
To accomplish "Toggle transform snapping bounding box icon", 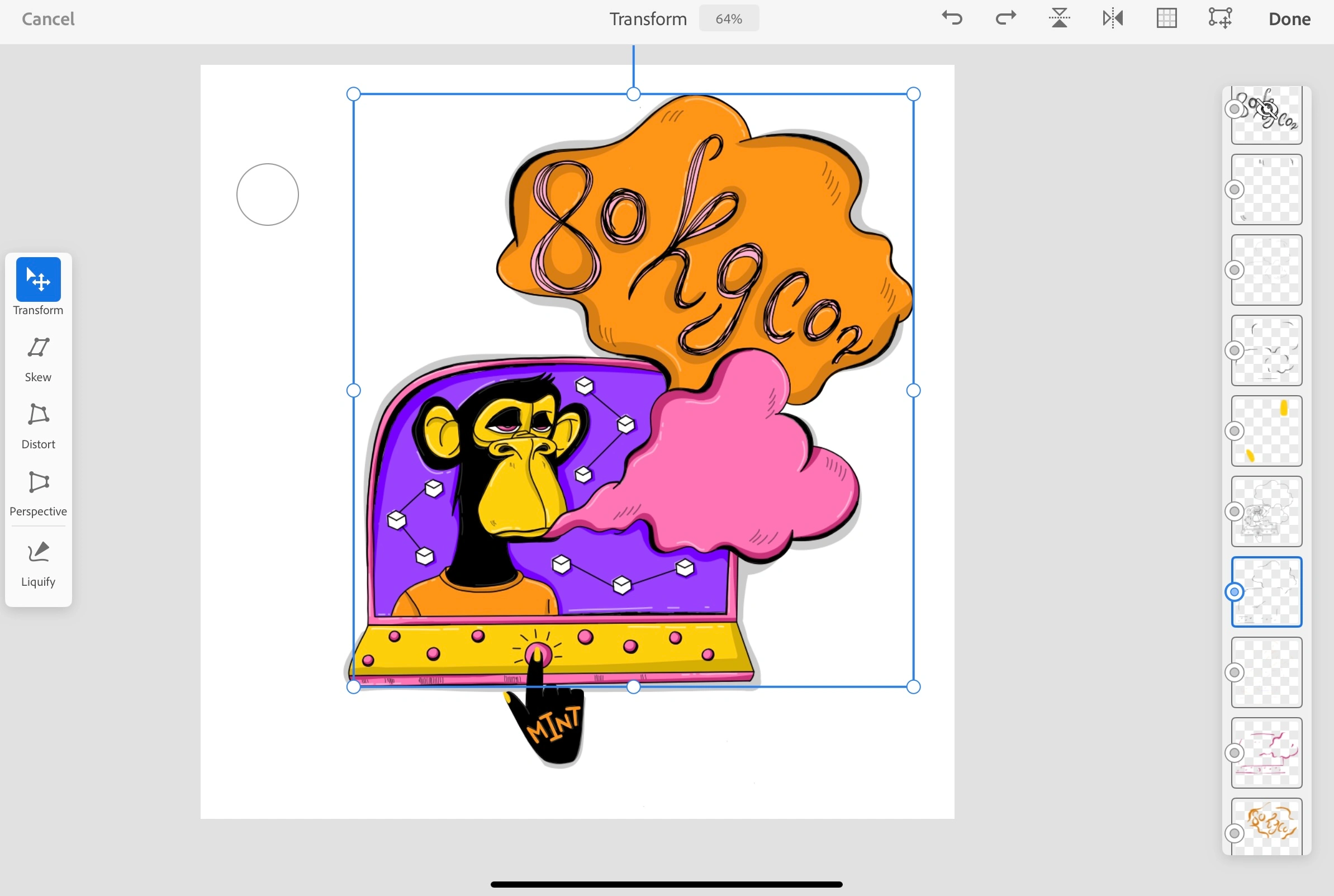I will click(x=1221, y=18).
